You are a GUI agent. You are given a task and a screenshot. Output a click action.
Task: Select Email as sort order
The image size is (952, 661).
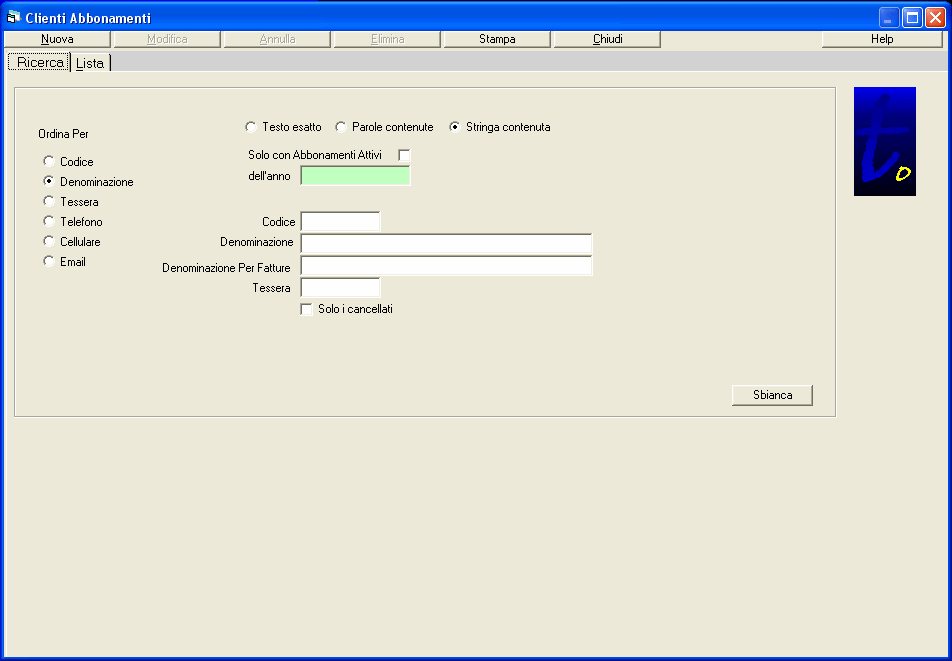49,261
